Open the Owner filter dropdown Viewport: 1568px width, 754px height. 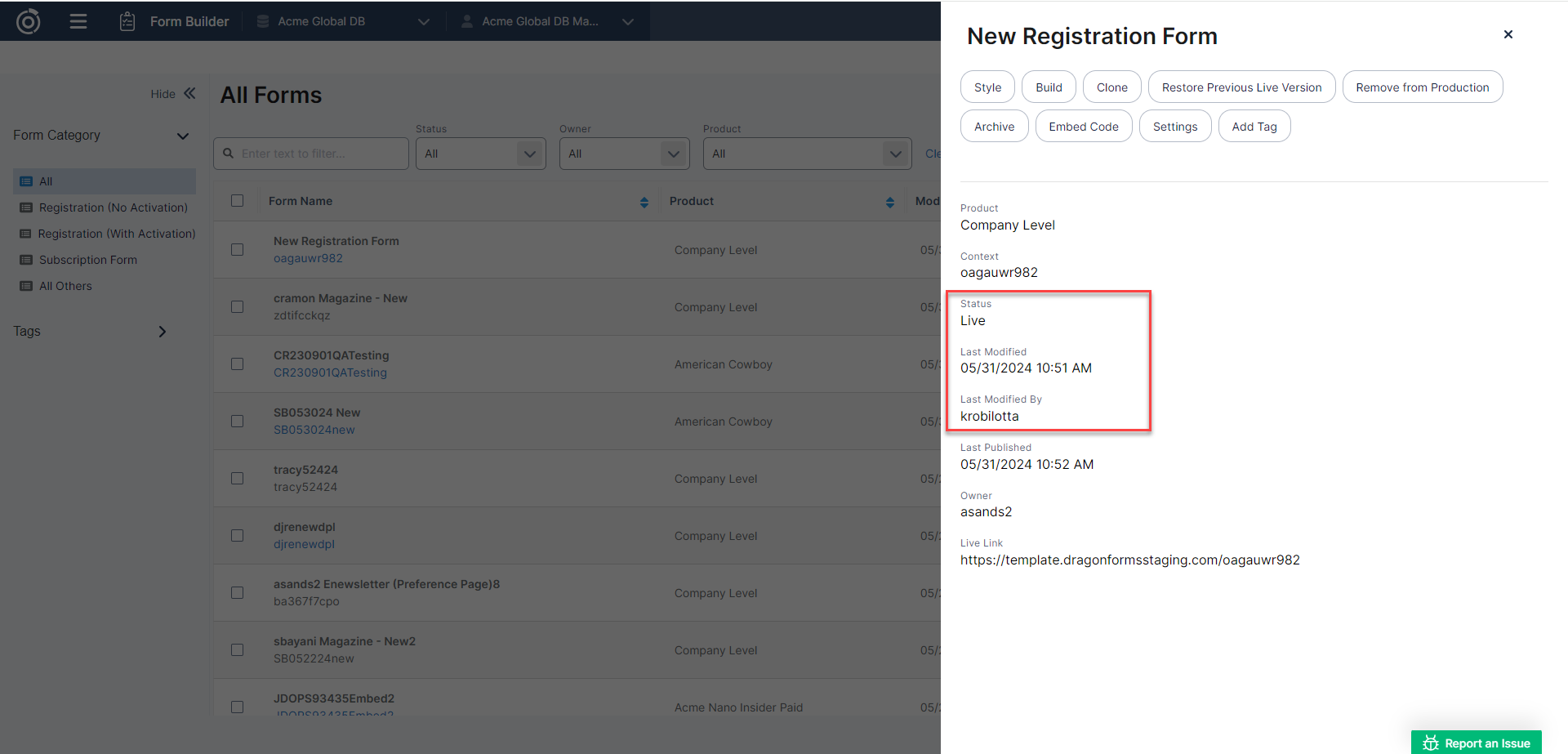click(x=624, y=154)
